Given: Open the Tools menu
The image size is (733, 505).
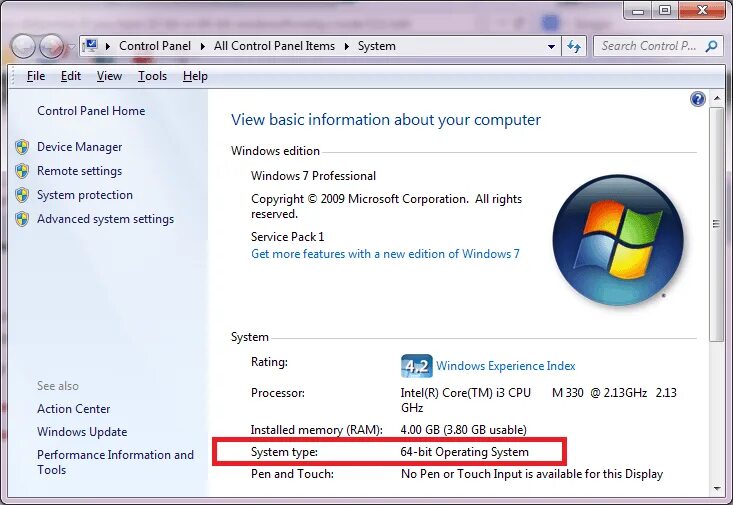Looking at the screenshot, I should (152, 76).
